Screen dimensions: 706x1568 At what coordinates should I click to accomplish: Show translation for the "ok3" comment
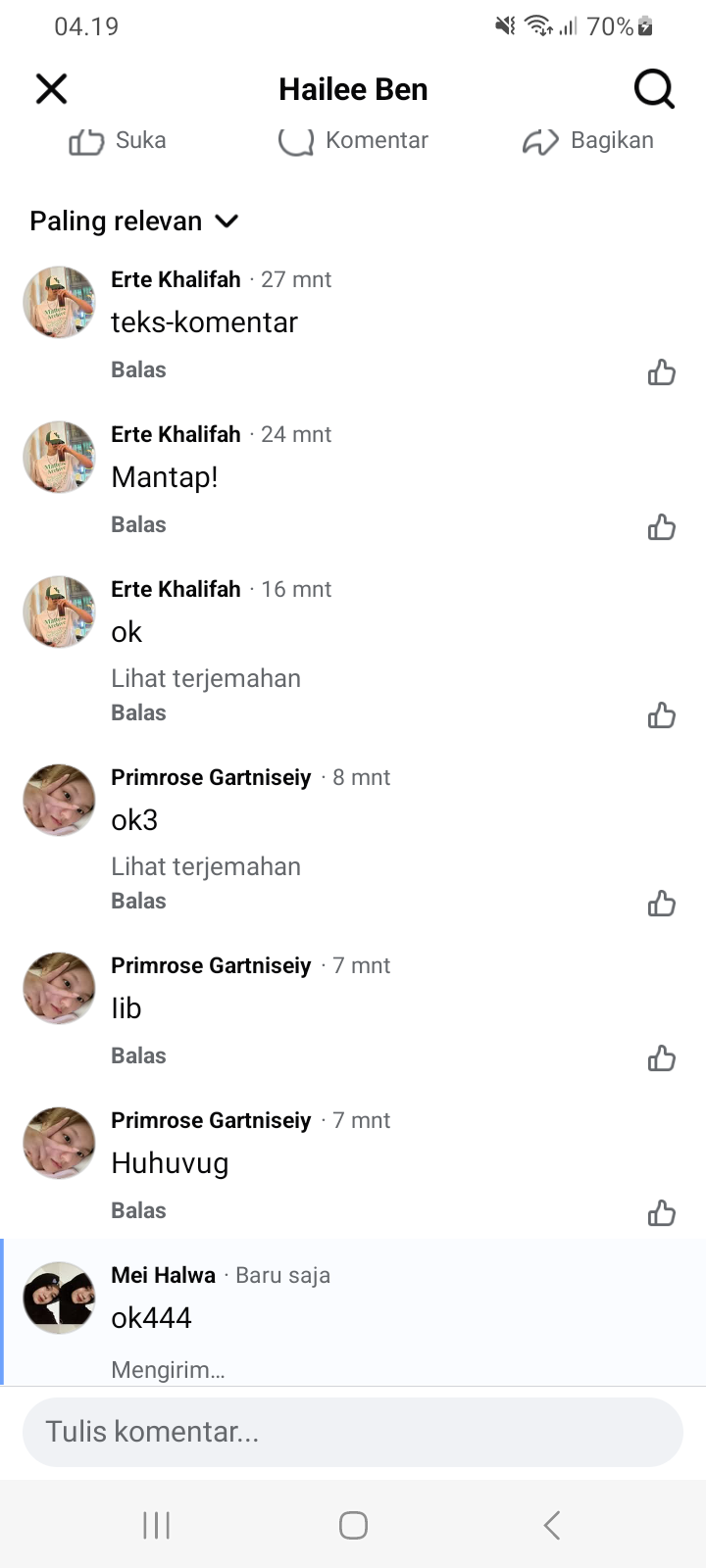pos(206,866)
